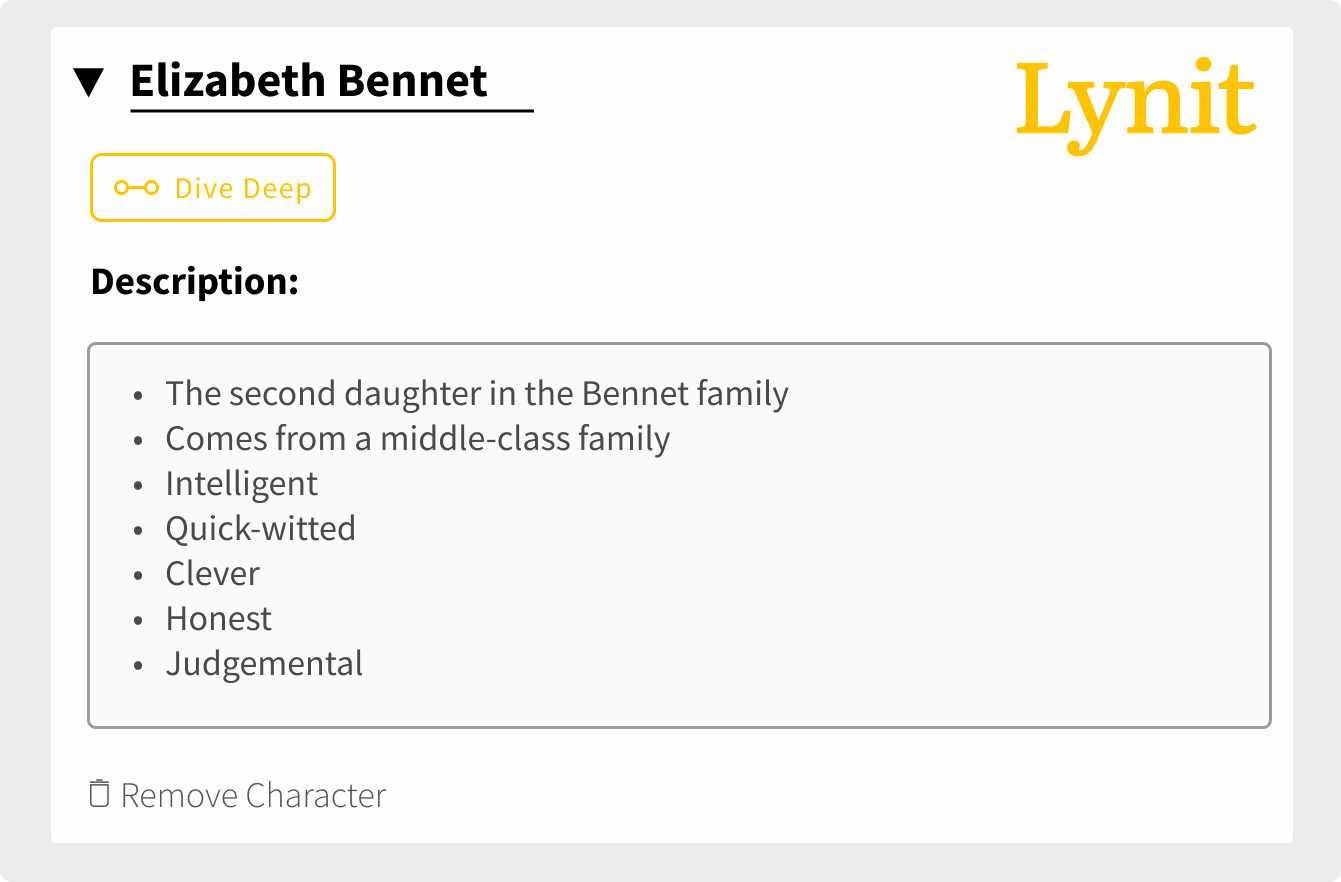Click the Elizabeth Bennet name field

click(332, 83)
